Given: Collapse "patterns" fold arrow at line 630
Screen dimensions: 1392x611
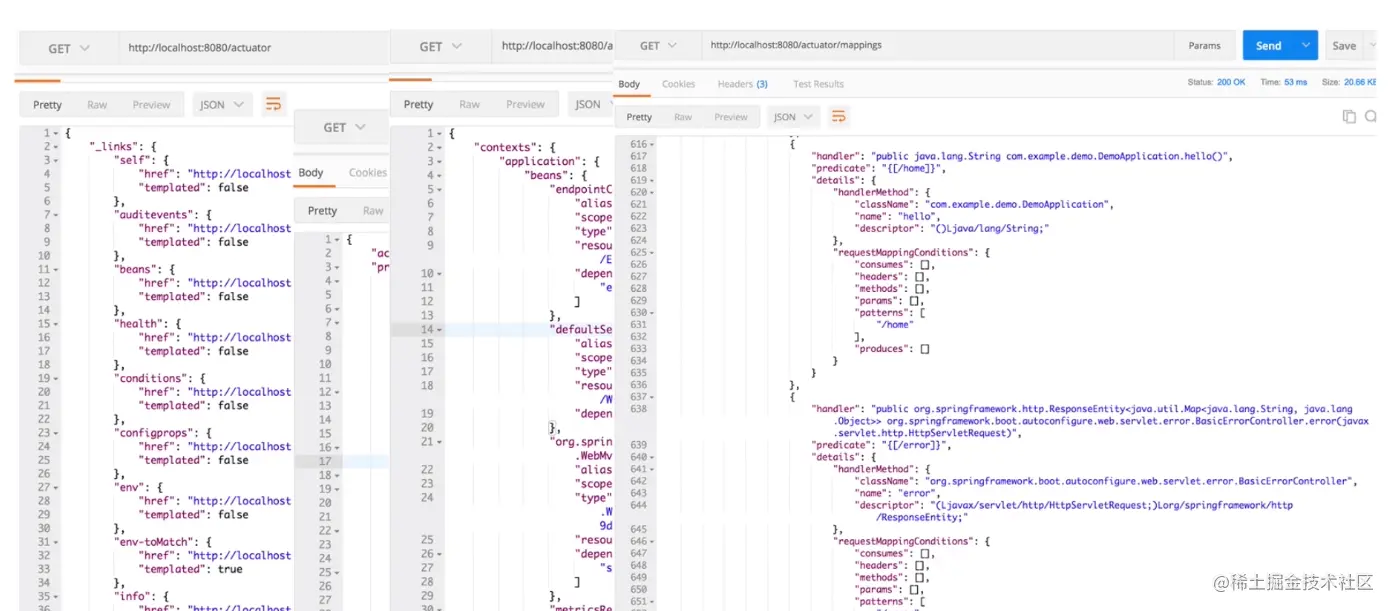Looking at the screenshot, I should pyautogui.click(x=652, y=313).
